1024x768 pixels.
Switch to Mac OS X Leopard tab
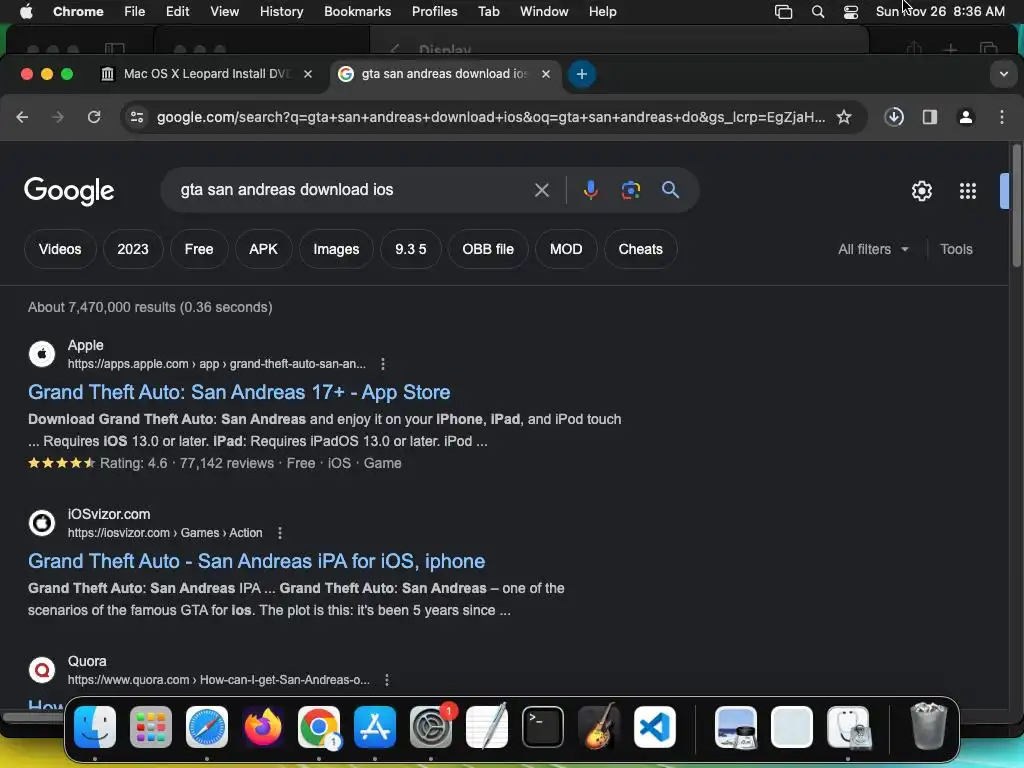coord(205,74)
